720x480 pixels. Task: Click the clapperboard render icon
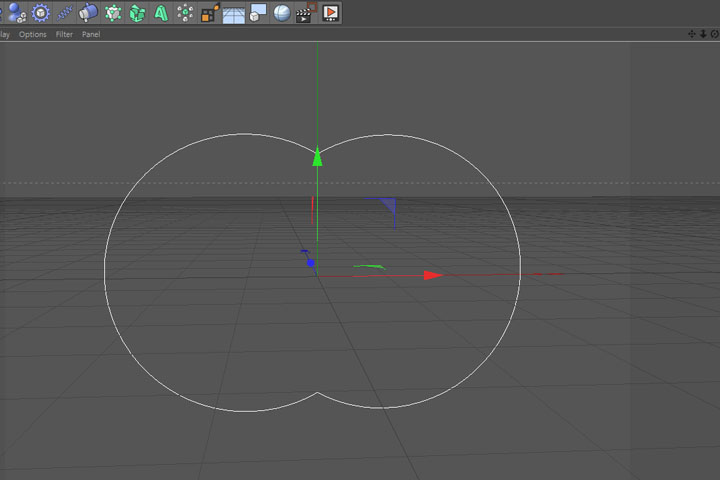pyautogui.click(x=306, y=12)
